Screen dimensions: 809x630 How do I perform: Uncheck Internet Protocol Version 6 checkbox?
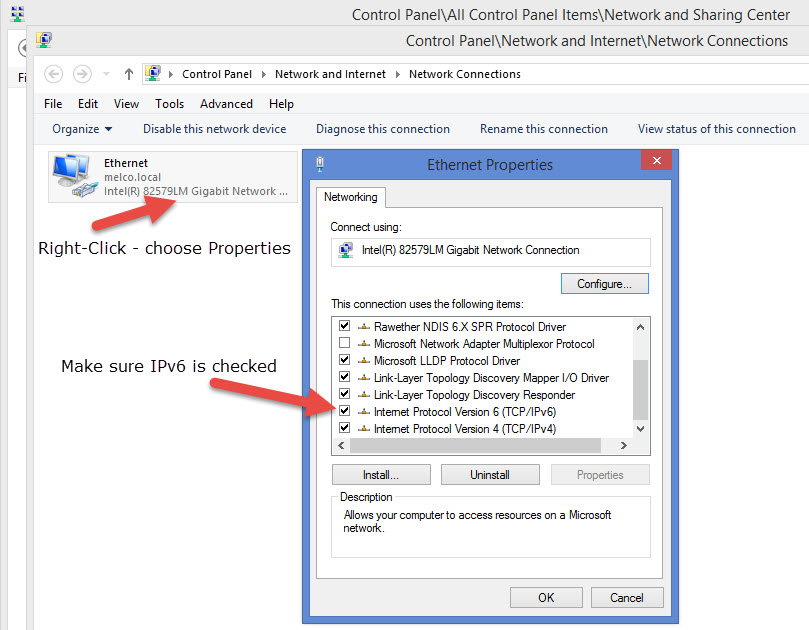click(x=345, y=411)
